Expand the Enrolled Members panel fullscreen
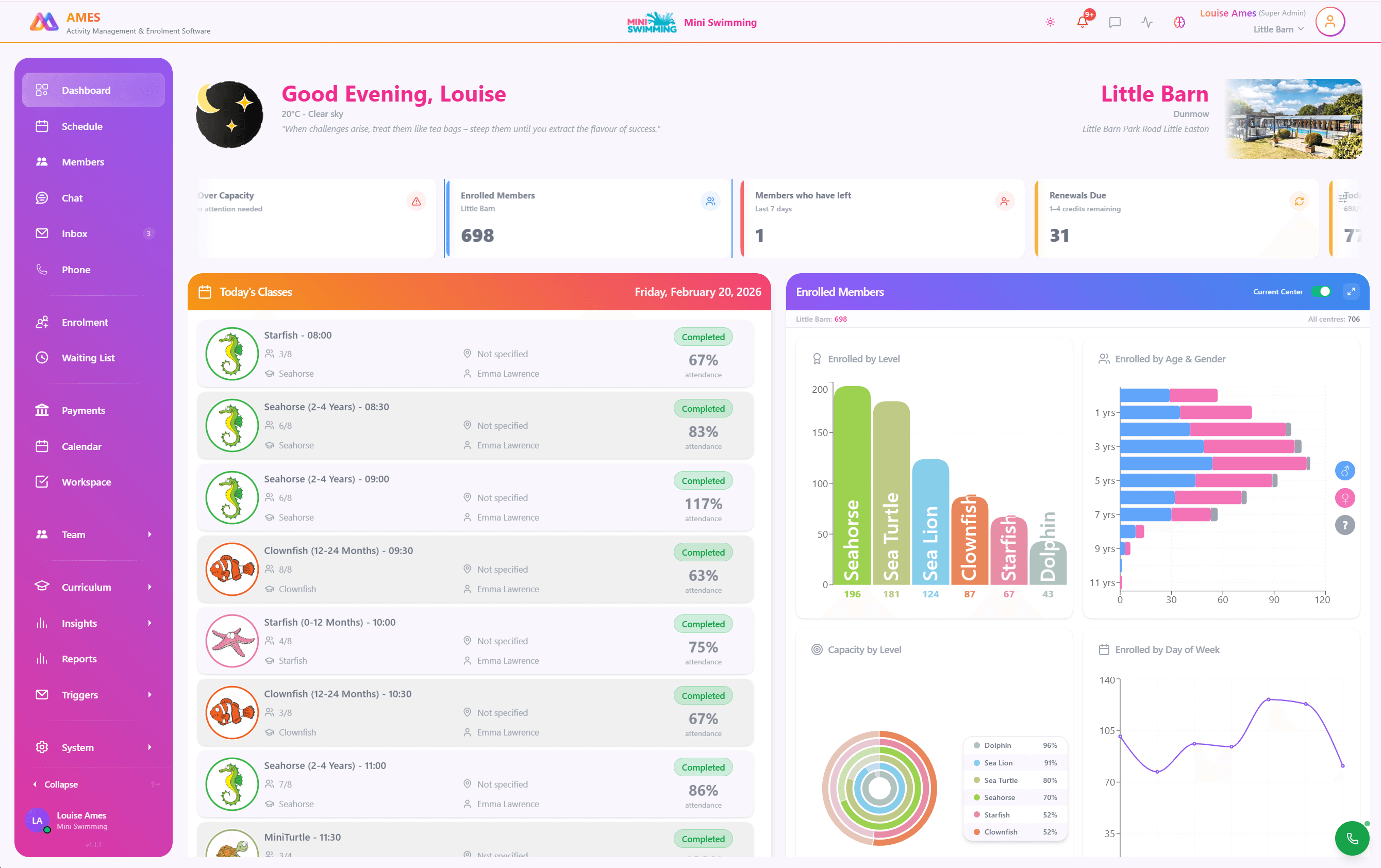Viewport: 1381px width, 868px height. 1351,292
